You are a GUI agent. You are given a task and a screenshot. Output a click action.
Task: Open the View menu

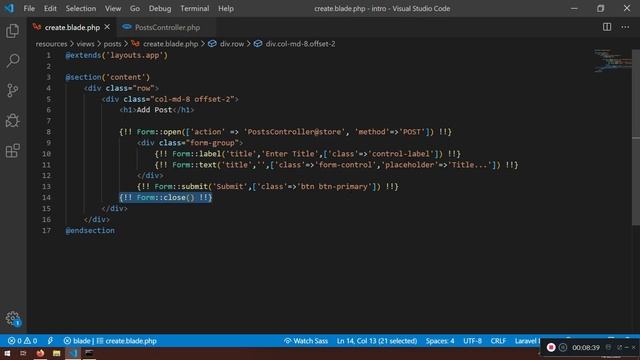pos(113,8)
